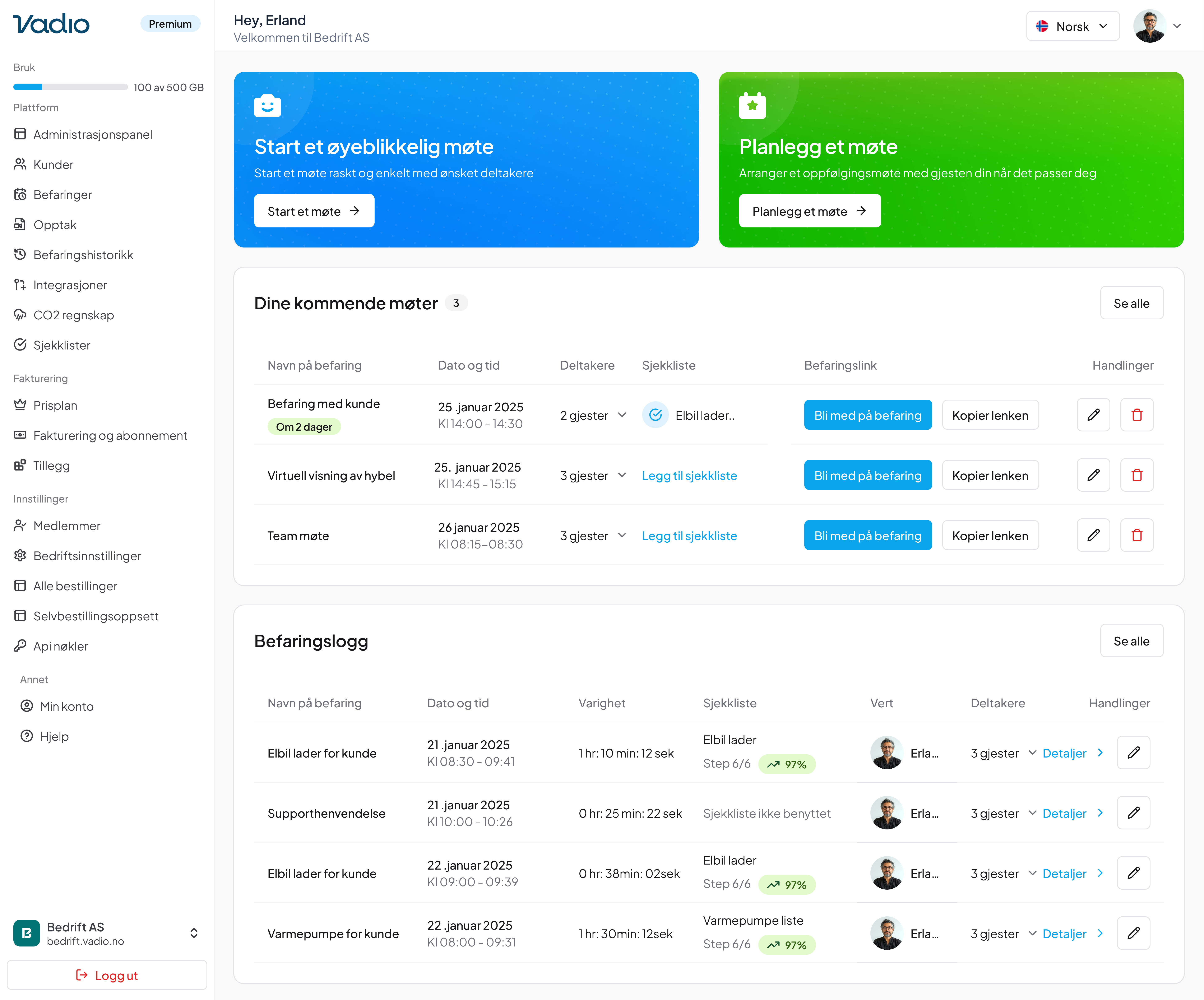Image resolution: width=1204 pixels, height=1000 pixels.
Task: Click the Elbil lader checklist circle icon
Action: tap(655, 415)
